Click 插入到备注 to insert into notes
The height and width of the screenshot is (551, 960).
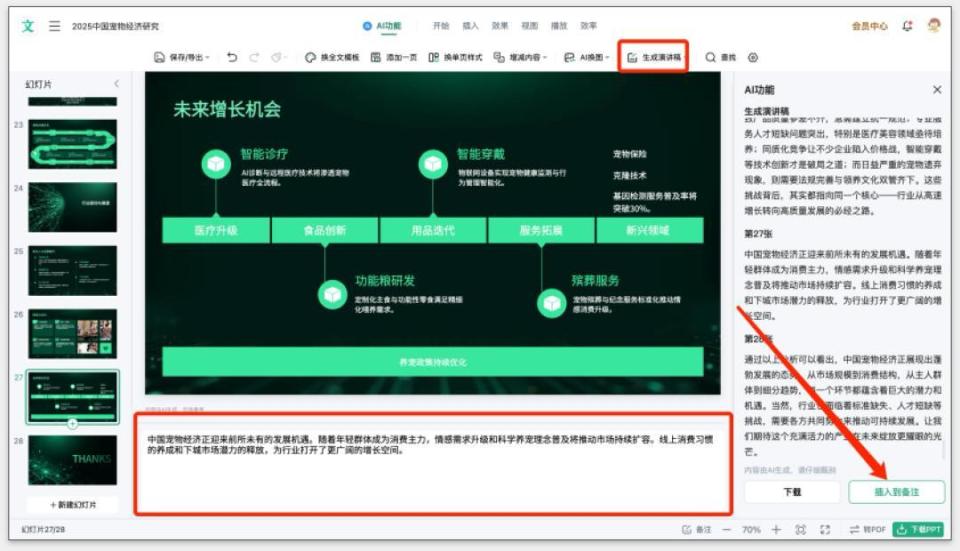pyautogui.click(x=896, y=492)
